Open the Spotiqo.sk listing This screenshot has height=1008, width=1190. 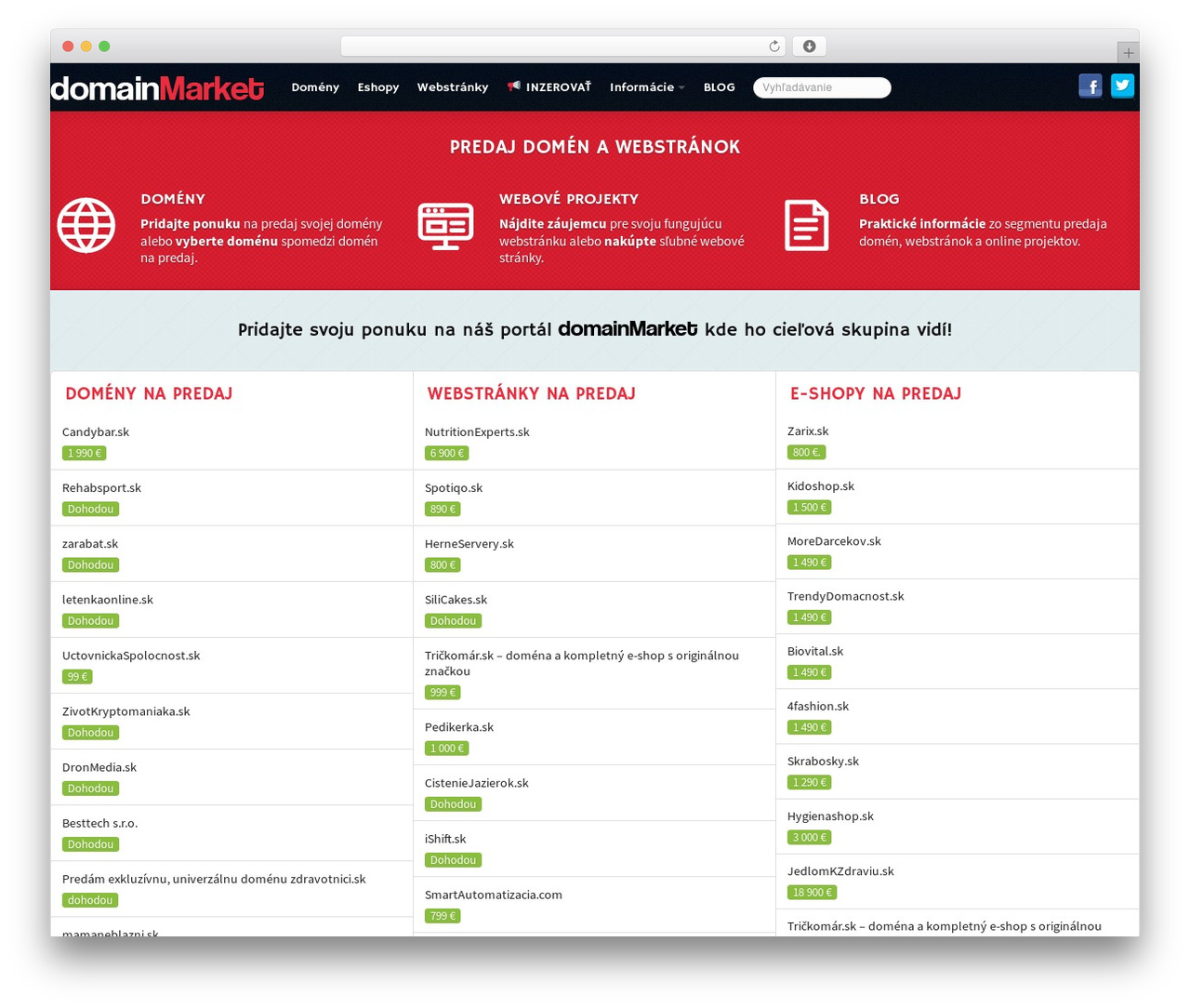tap(454, 488)
